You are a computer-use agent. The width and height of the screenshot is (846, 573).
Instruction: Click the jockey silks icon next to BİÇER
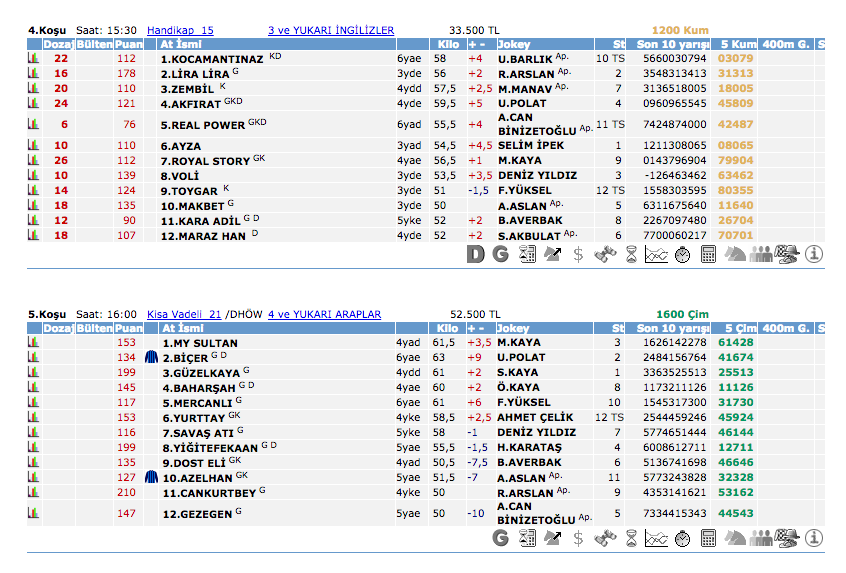152,357
